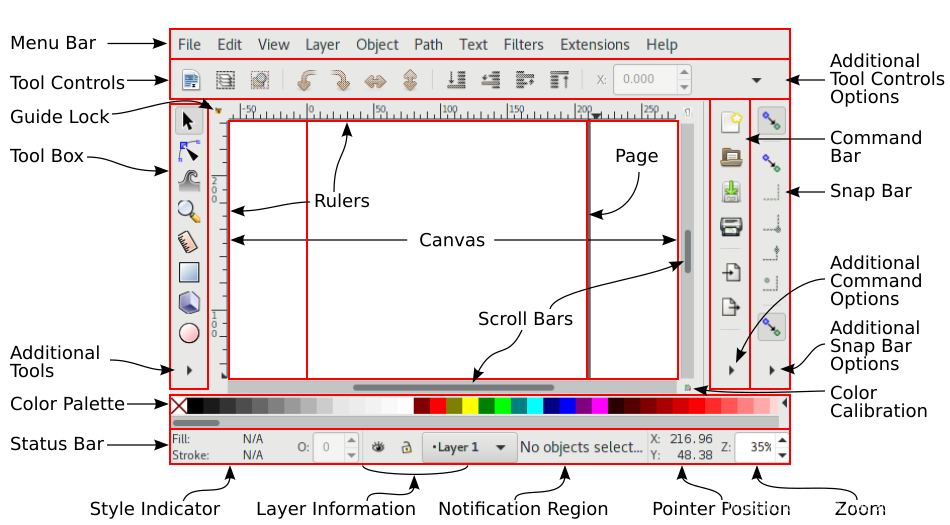The height and width of the screenshot is (525, 950).
Task: Rotate selection 90° counter-clockwise
Action: click(x=307, y=79)
